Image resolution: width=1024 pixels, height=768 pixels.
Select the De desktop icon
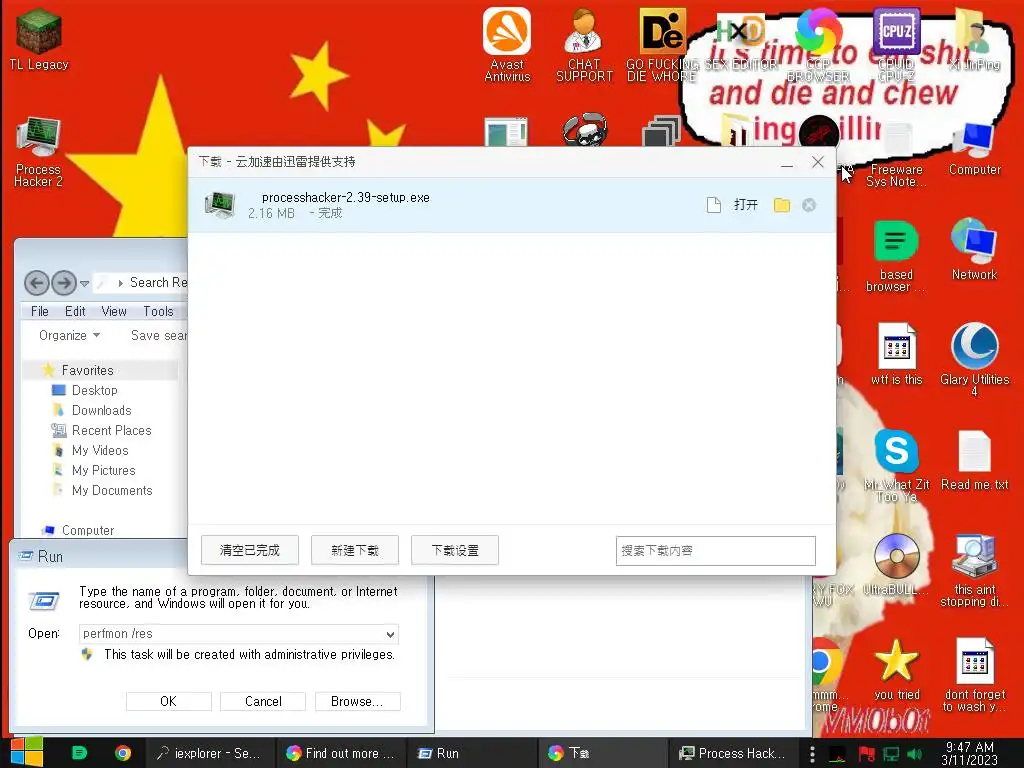click(662, 44)
